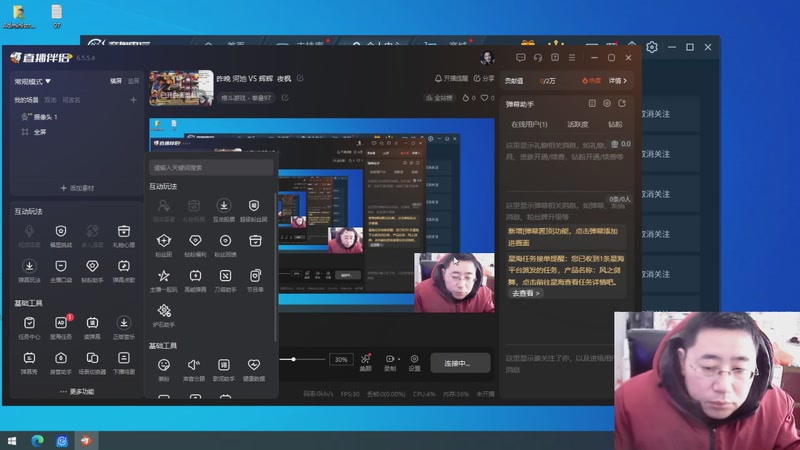
Task: Select 摄像头 1 source
Action: [x=40, y=117]
